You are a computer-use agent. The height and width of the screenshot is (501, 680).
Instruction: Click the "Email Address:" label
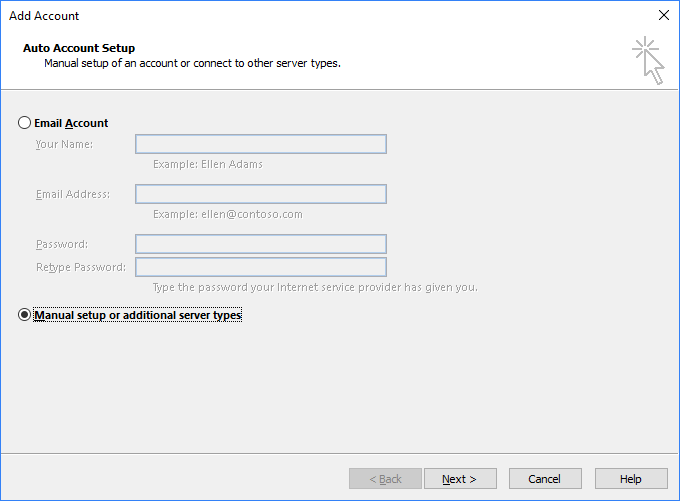73,194
